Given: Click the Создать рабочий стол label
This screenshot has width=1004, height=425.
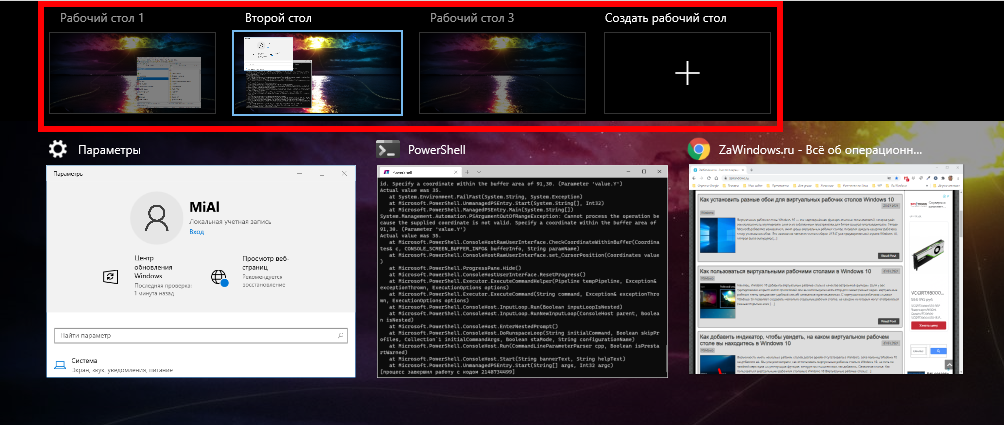Looking at the screenshot, I should pos(665,18).
